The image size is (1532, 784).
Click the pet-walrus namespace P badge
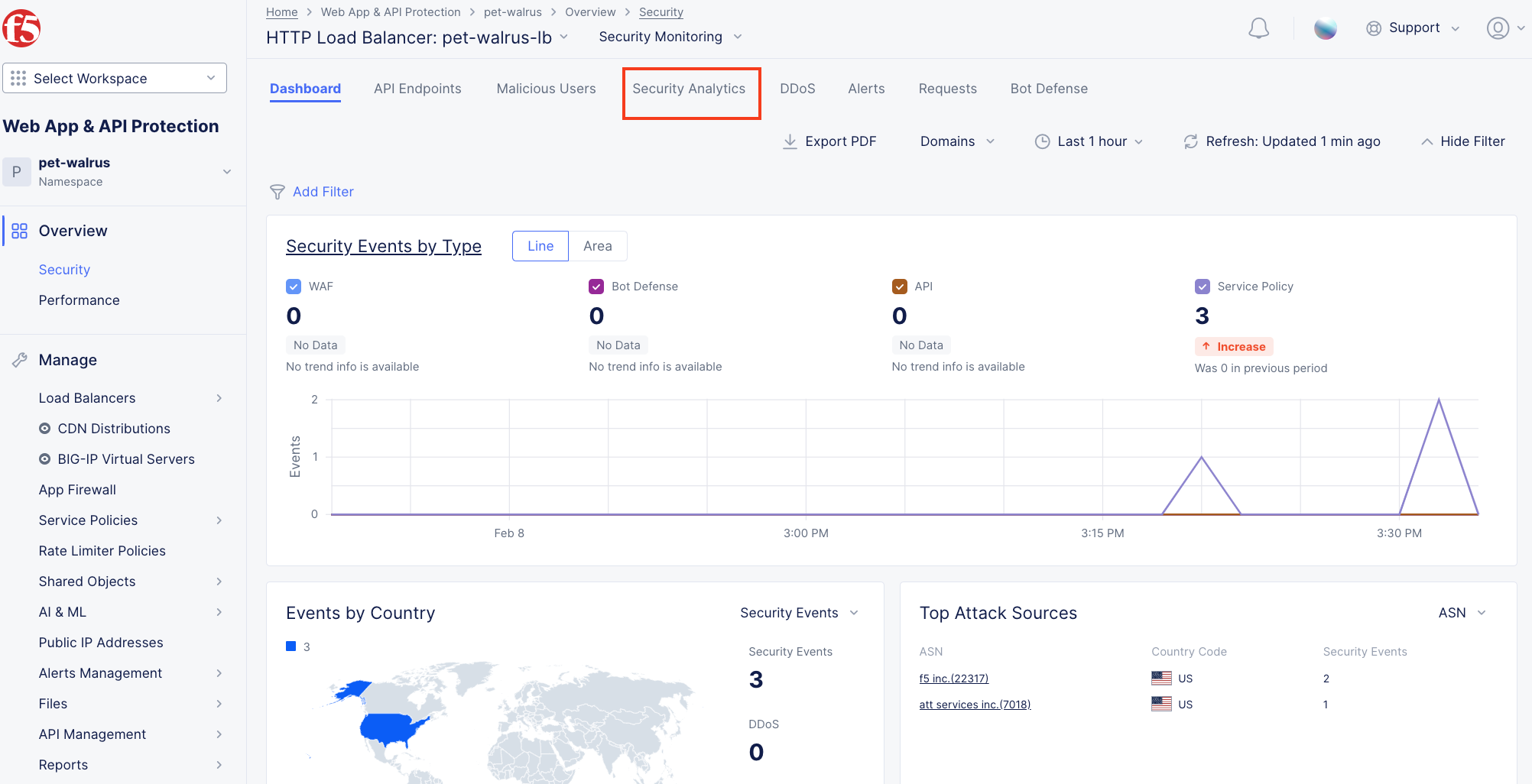coord(17,172)
